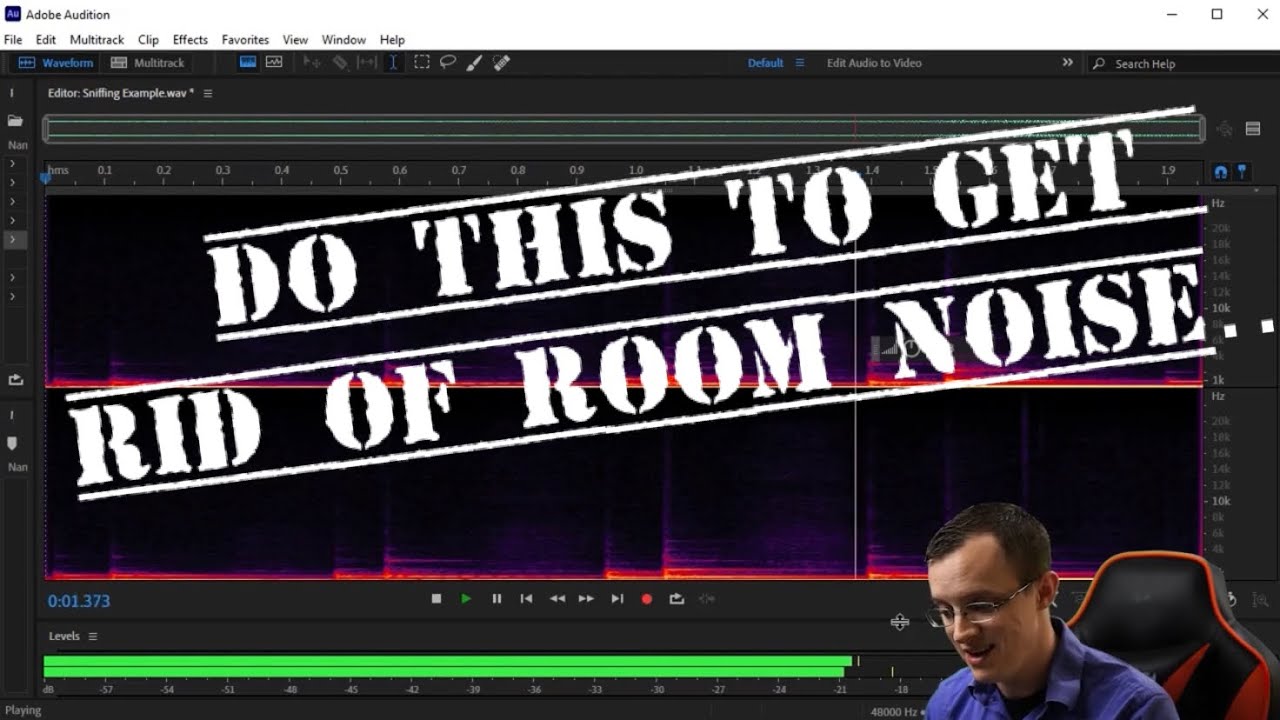Click the timeline ruler at 0.5
Screen dimensions: 1280x720
[x=341, y=171]
